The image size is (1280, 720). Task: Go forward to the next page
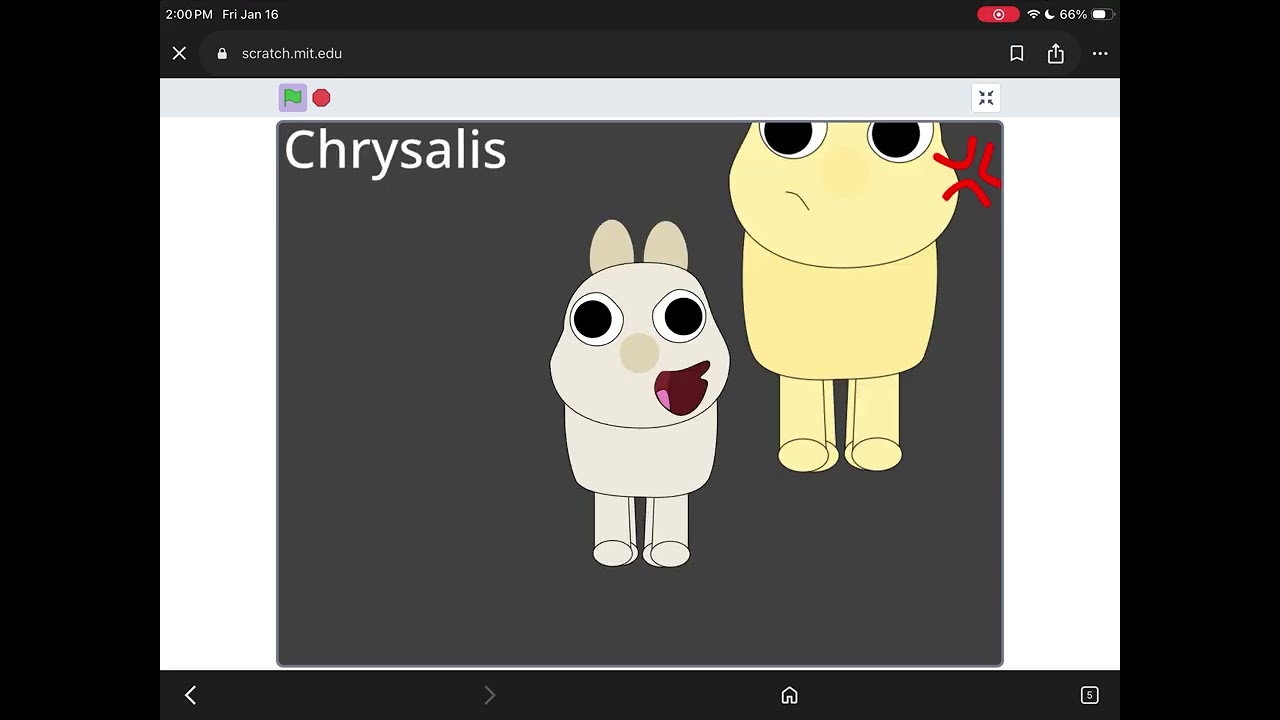(x=489, y=695)
